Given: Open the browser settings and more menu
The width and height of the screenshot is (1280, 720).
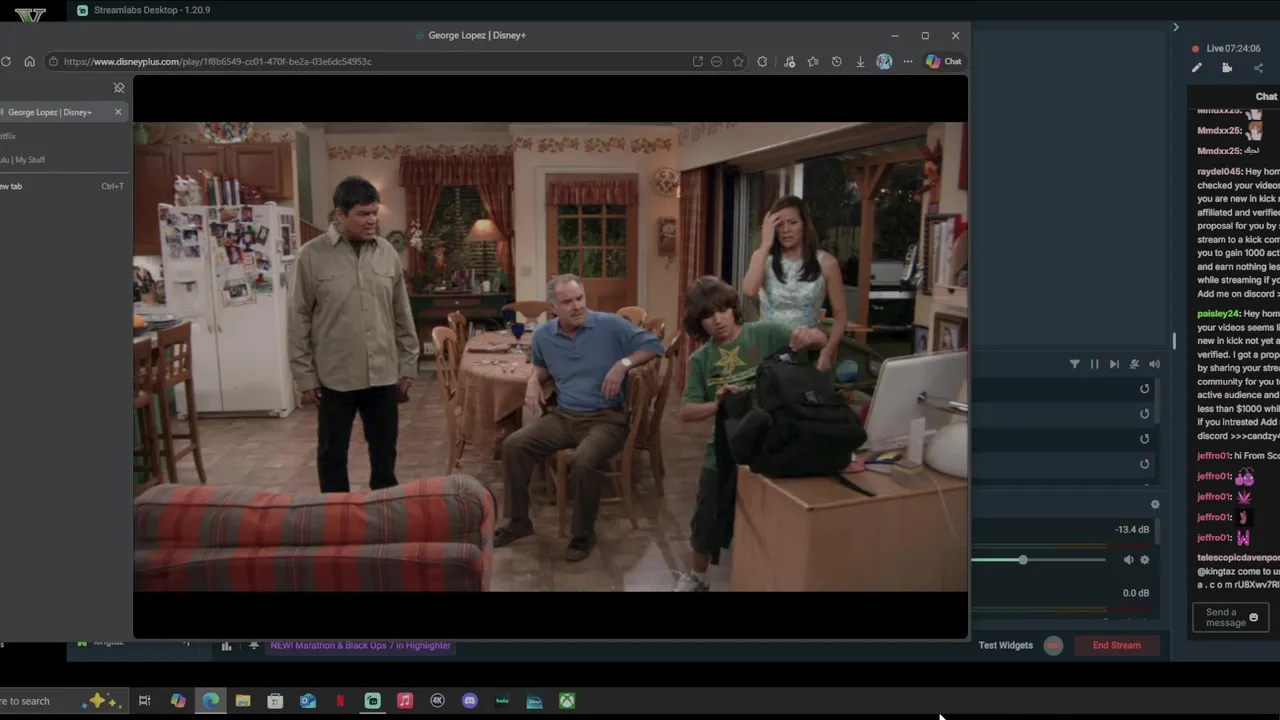Looking at the screenshot, I should pyautogui.click(x=908, y=61).
